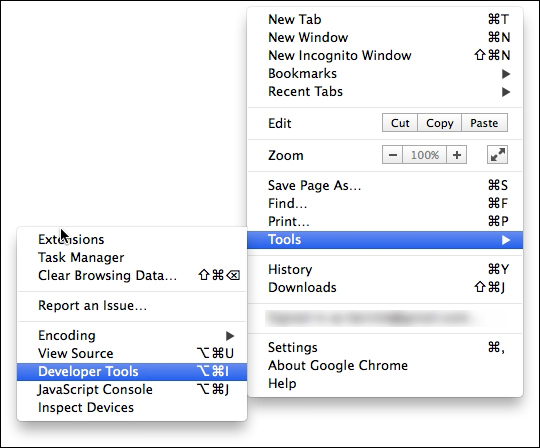Click the 100% zoom level display
This screenshot has width=540, height=448.
425,155
